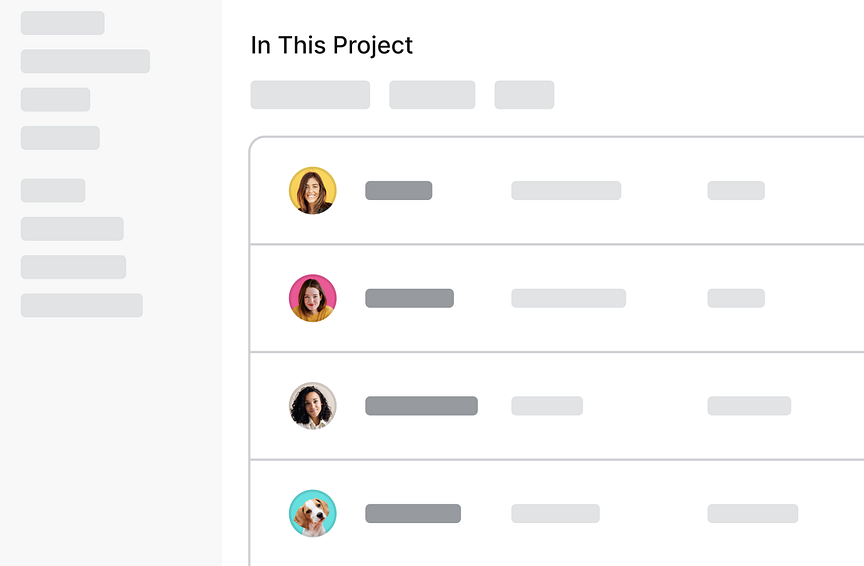The image size is (864, 566).
Task: Open the pink-background avatar profile
Action: point(313,298)
